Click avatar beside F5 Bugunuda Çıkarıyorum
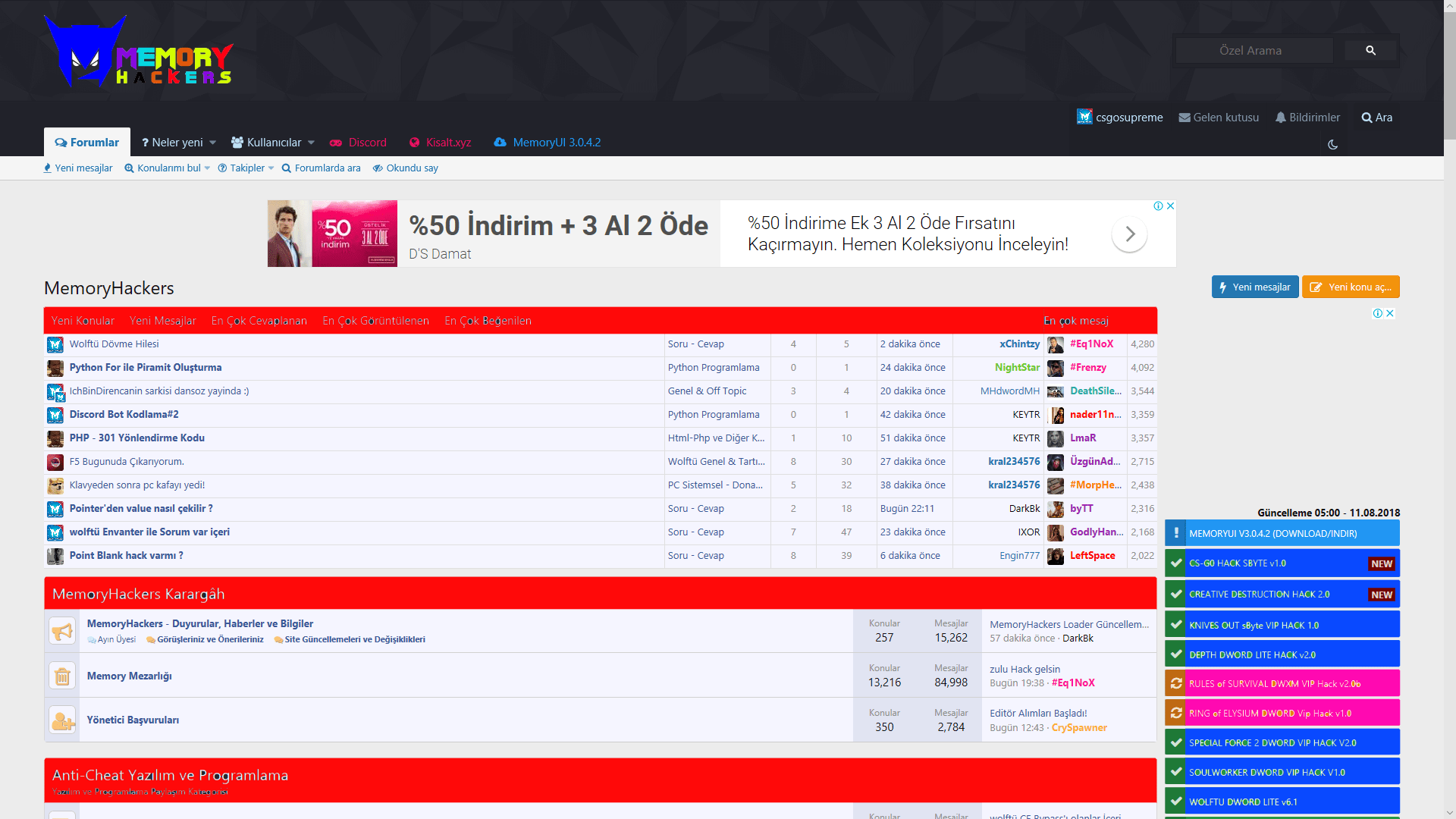Image resolution: width=1456 pixels, height=819 pixels. pyautogui.click(x=55, y=463)
